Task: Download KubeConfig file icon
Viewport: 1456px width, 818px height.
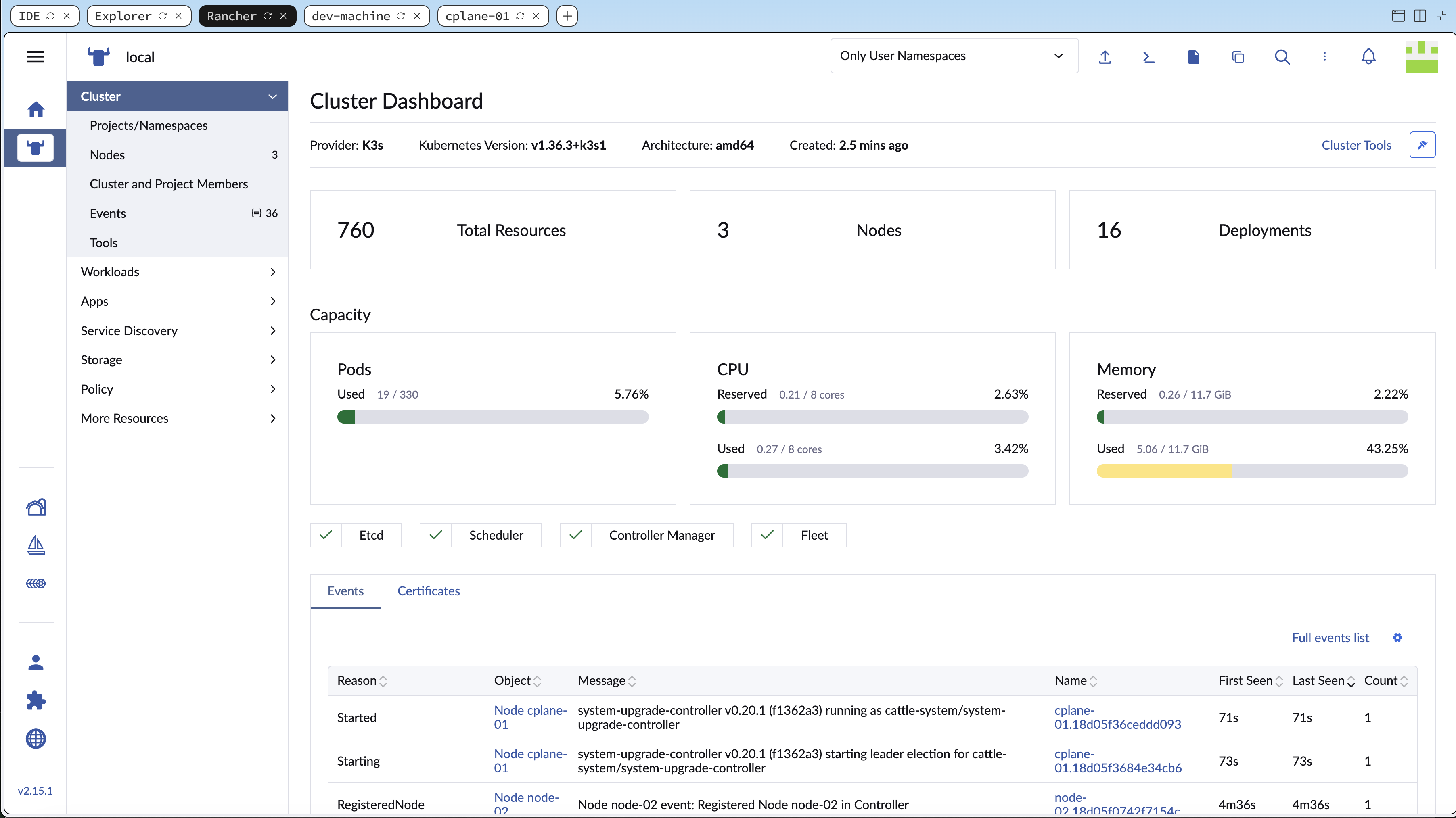Action: (1193, 56)
